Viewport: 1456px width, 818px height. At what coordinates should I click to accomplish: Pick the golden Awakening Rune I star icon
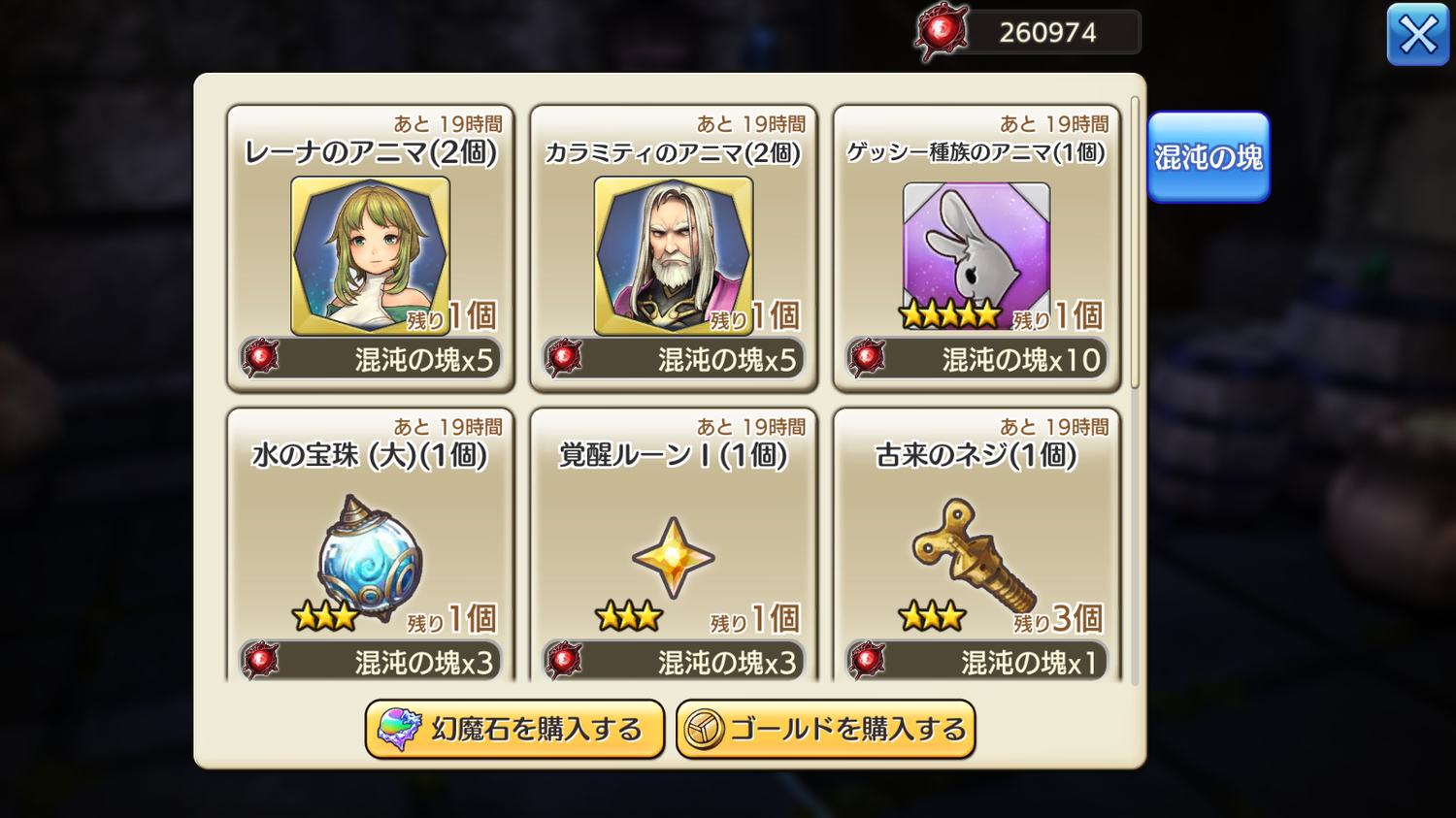(x=674, y=558)
